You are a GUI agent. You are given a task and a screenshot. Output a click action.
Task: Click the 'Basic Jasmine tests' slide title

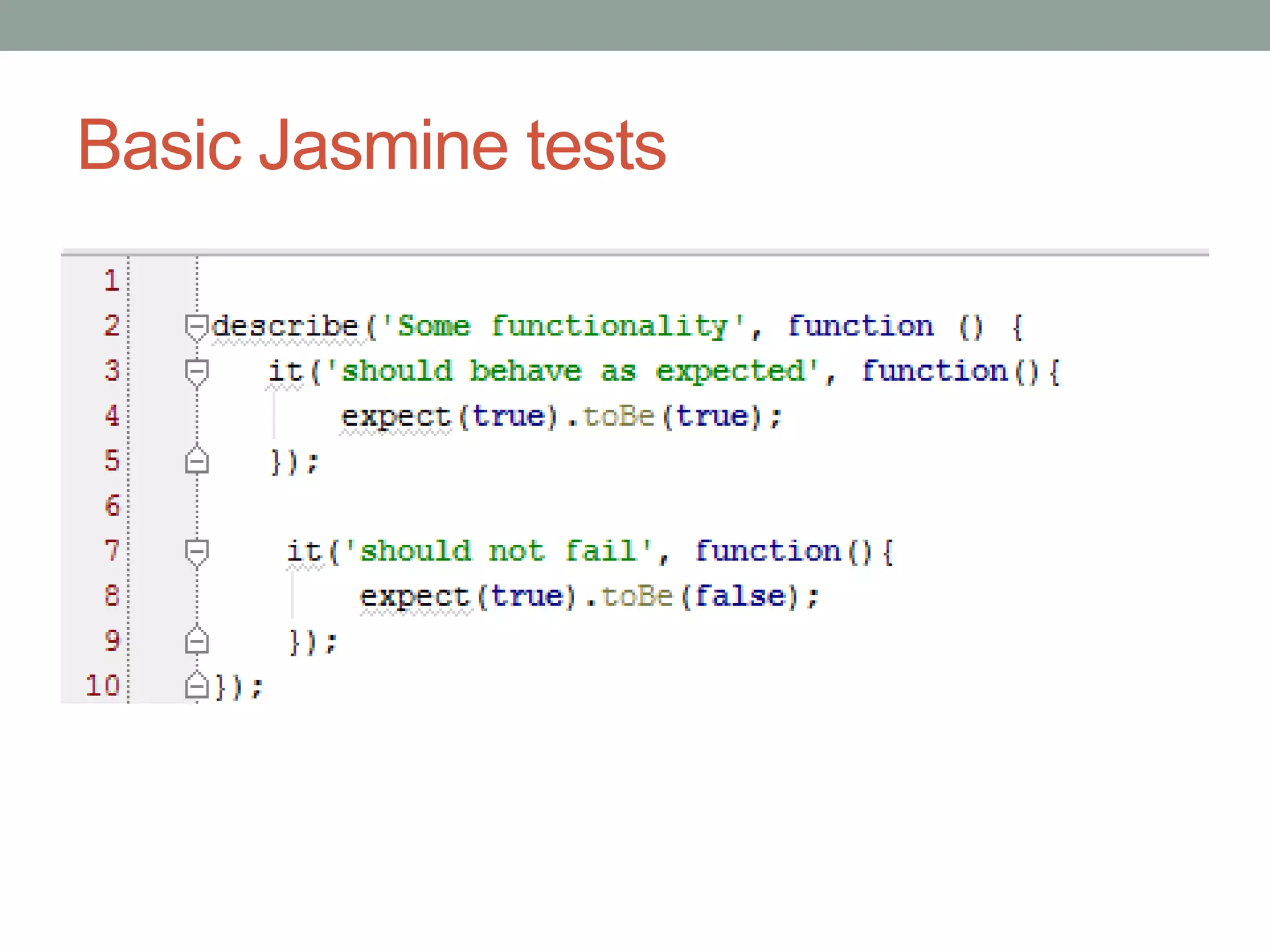coord(371,146)
